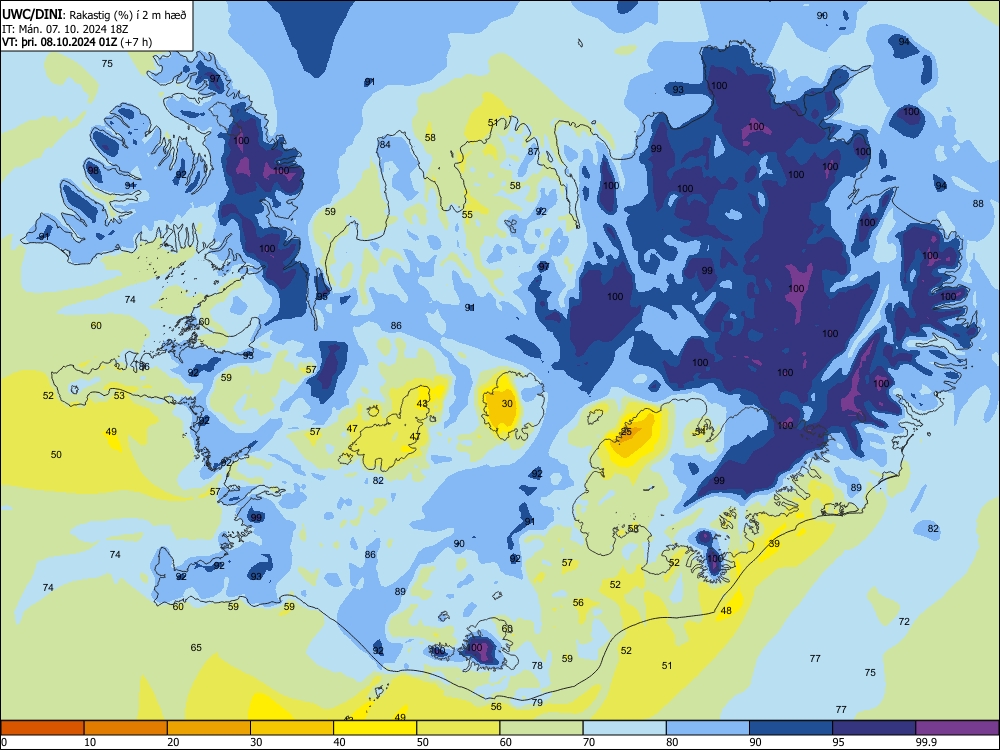Click the '34' humidity value on the map
Viewport: 1000px width, 750px height.
pyautogui.click(x=700, y=431)
